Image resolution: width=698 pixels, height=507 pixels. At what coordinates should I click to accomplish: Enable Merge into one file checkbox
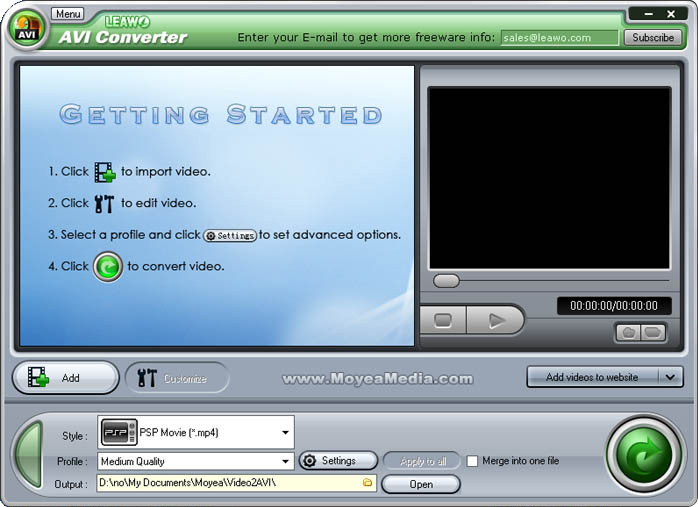(x=472, y=461)
